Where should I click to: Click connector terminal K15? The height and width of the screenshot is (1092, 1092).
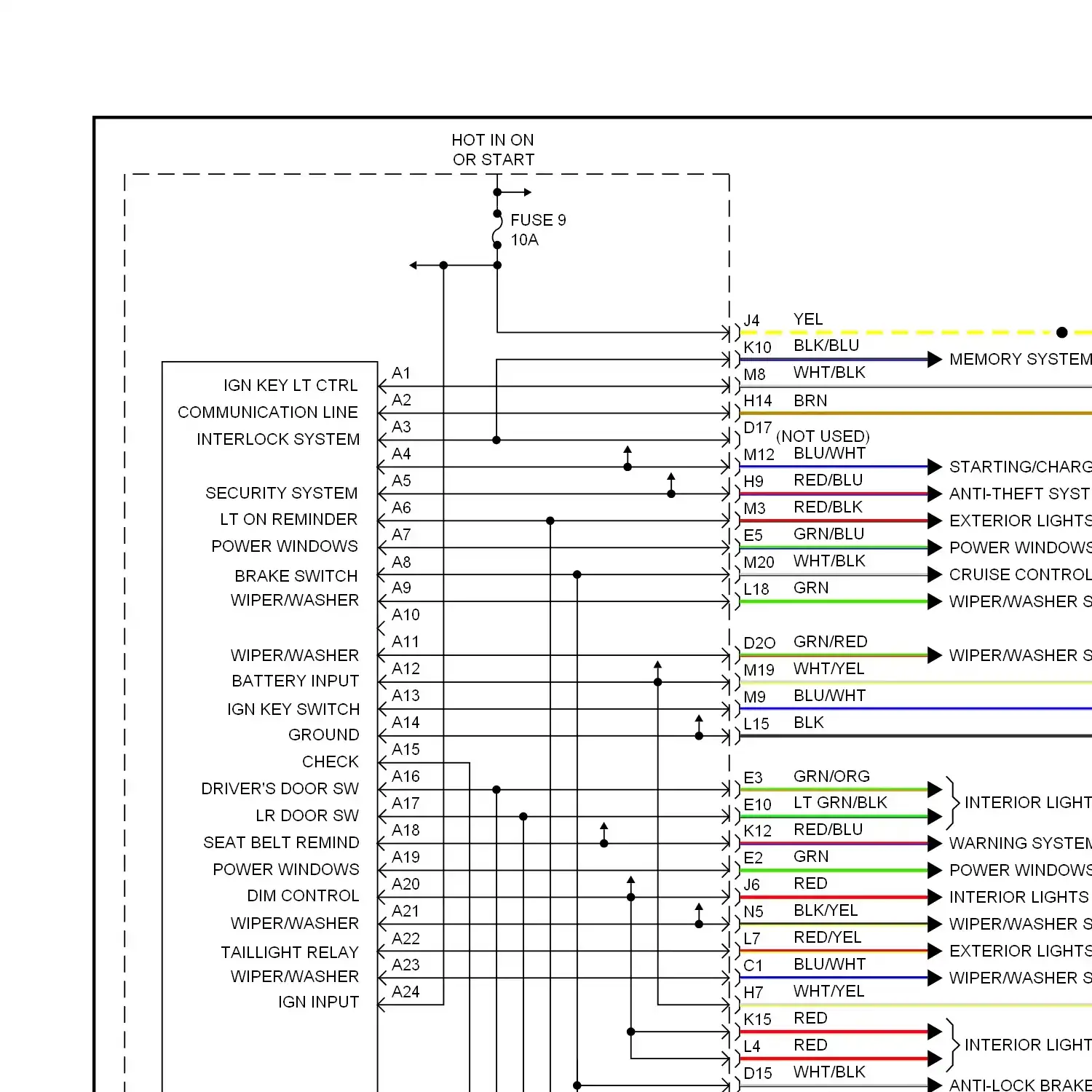757,1019
